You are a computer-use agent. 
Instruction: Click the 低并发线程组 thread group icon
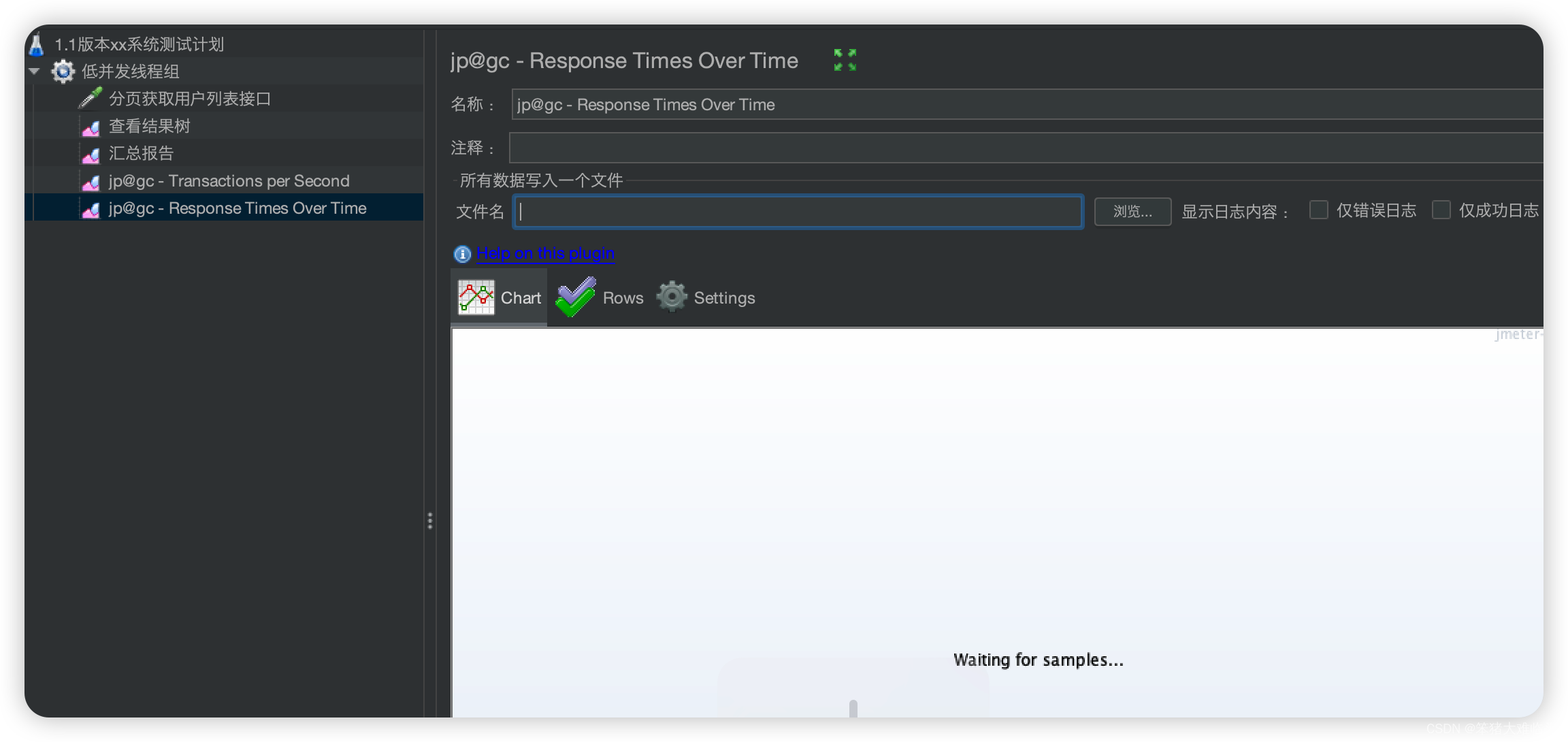(64, 69)
